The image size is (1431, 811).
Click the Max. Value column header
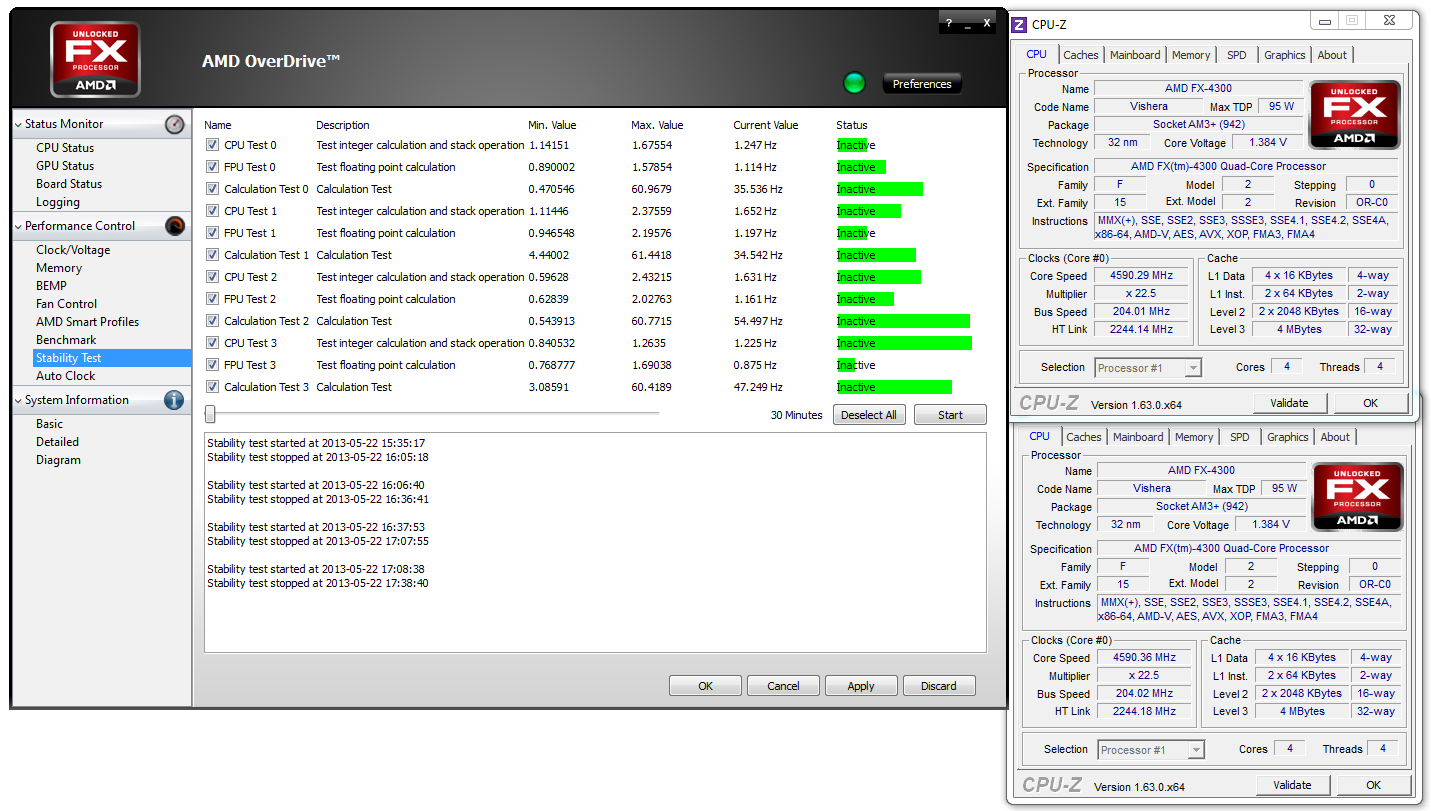[x=657, y=125]
